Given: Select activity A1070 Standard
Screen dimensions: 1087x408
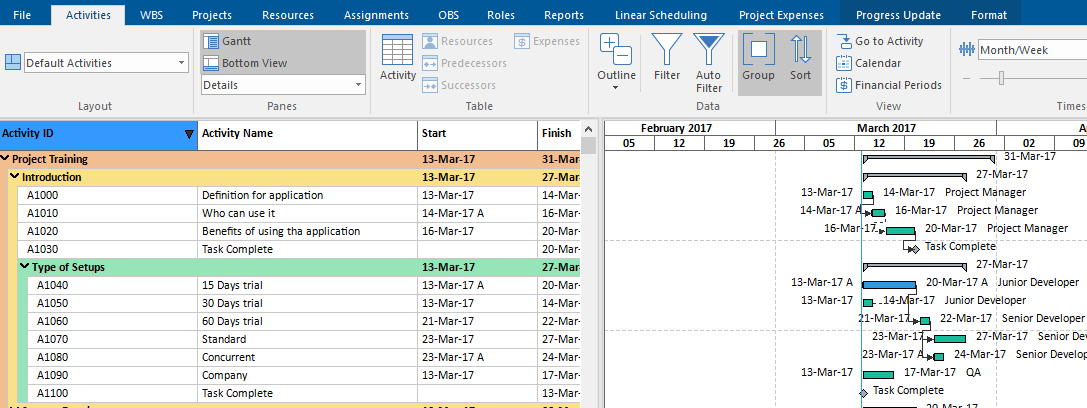Looking at the screenshot, I should [x=304, y=339].
